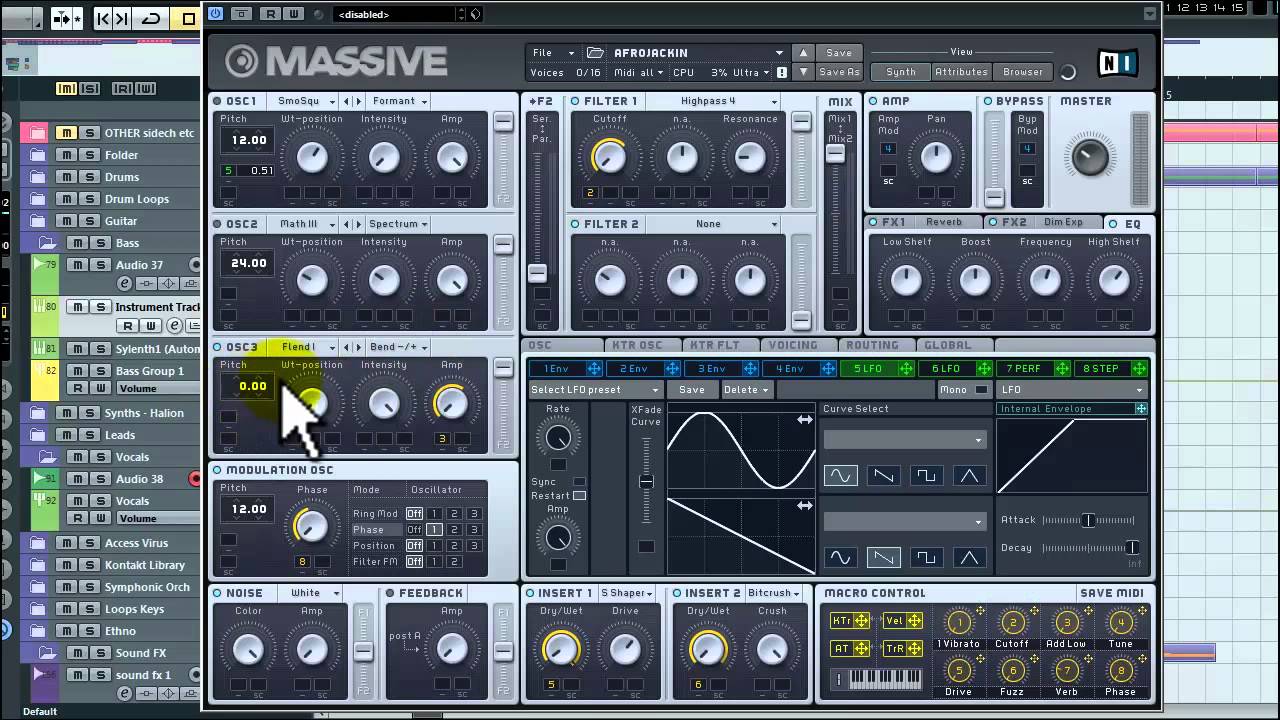Screen dimensions: 1280x720
Task: Select sawtooth curve in upper Curve Select row
Action: click(883, 476)
